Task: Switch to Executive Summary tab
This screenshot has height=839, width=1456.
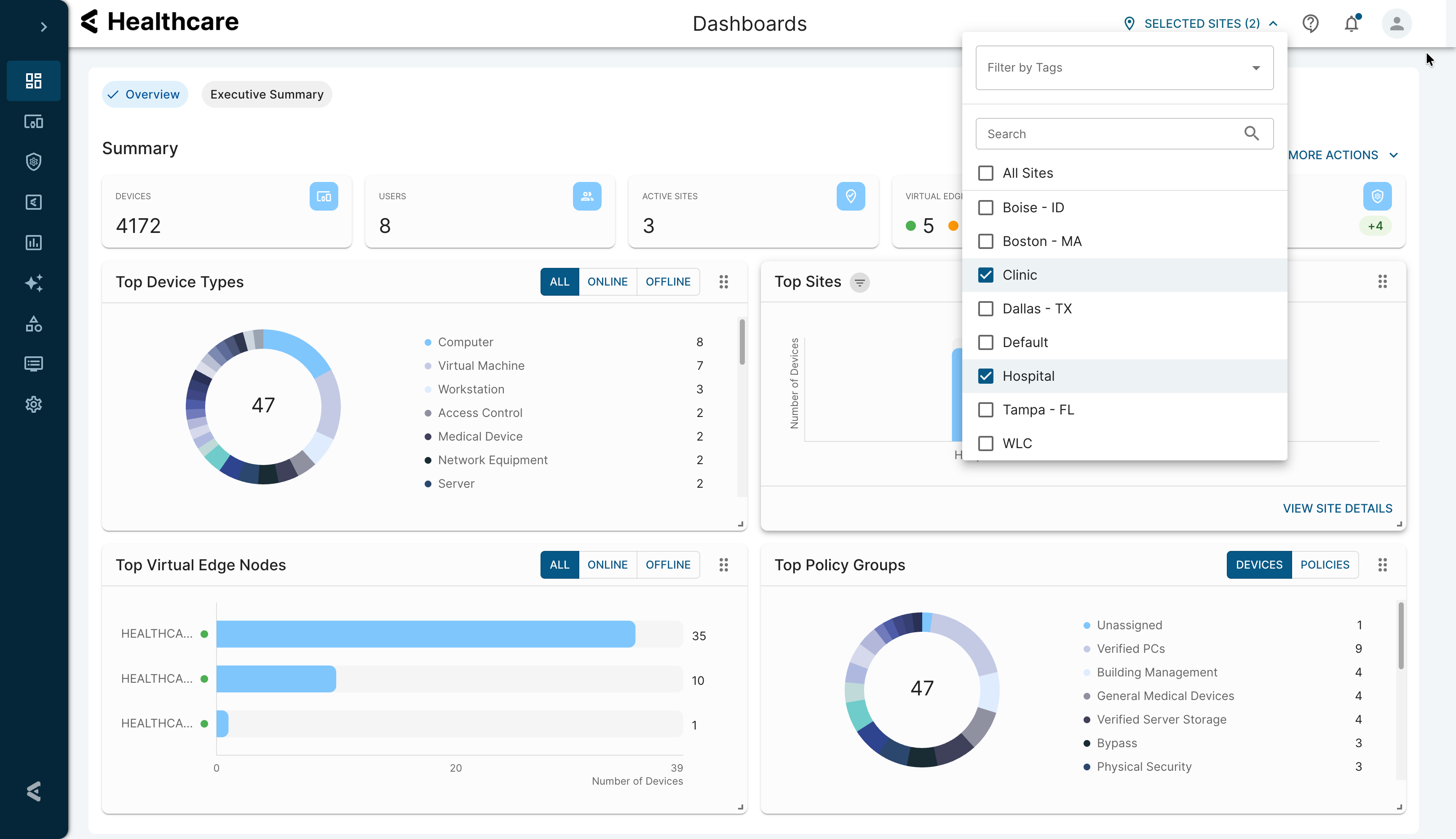Action: 266,94
